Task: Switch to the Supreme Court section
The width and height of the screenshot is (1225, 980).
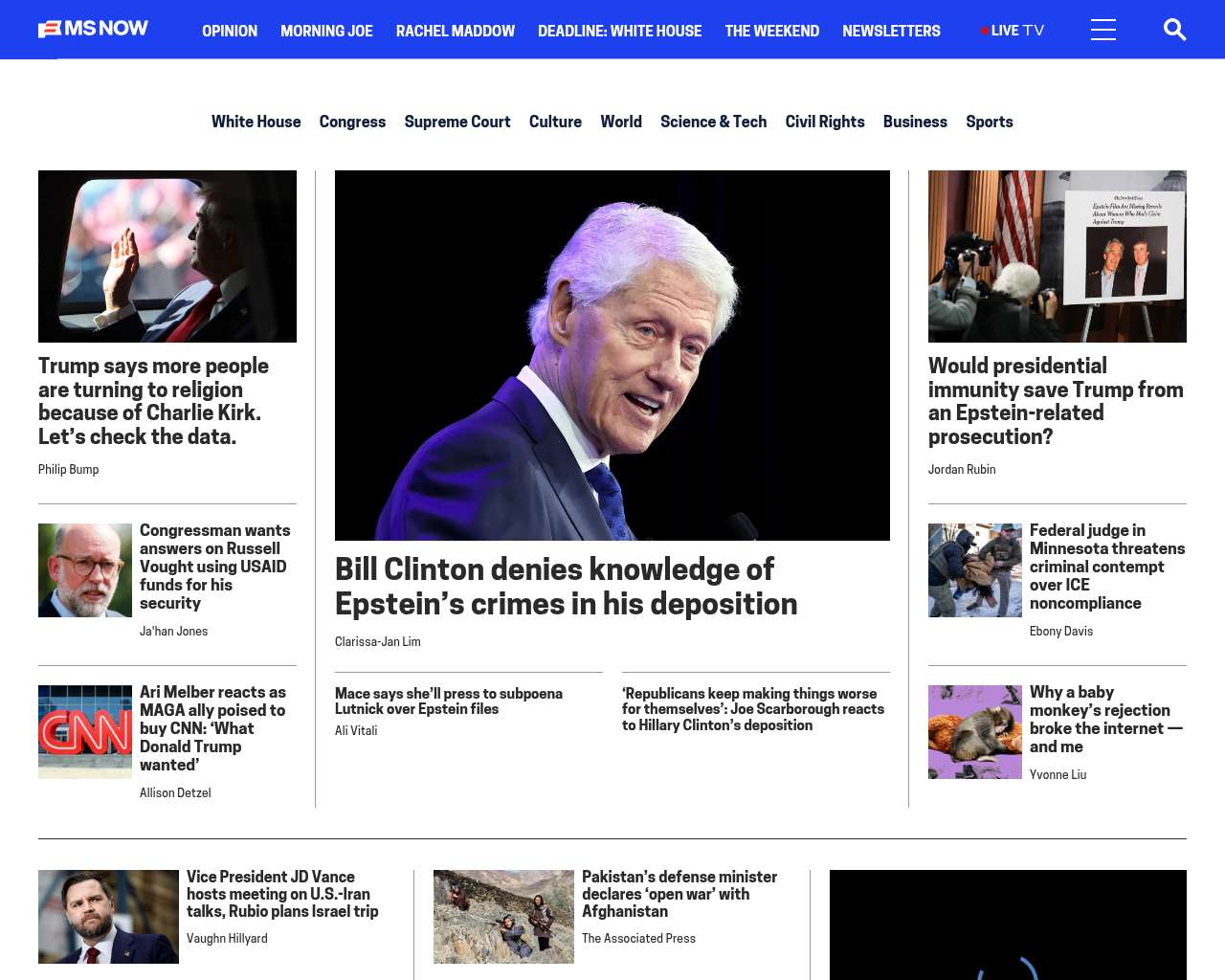Action: point(457,122)
